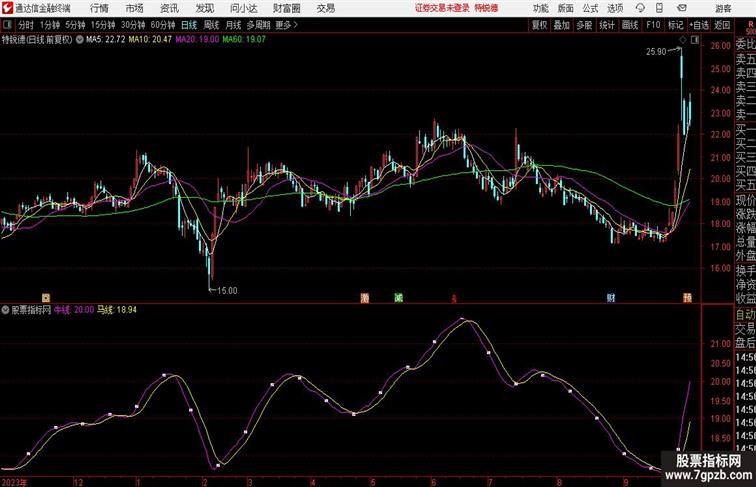Click the 涨 event marker on chart

pyautogui.click(x=366, y=298)
